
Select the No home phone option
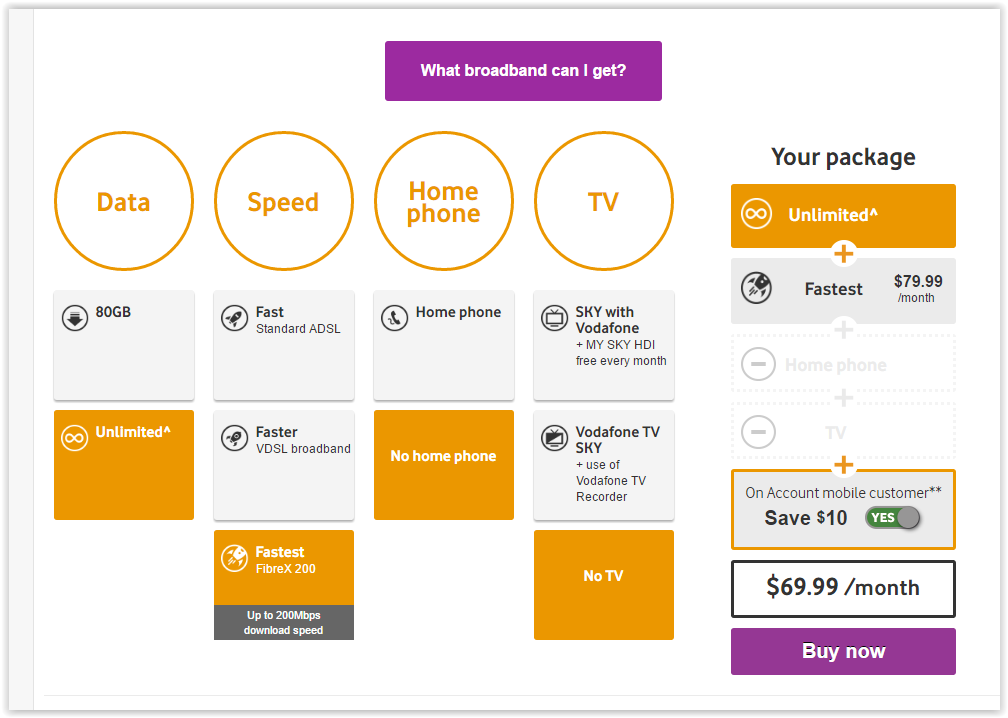(444, 465)
